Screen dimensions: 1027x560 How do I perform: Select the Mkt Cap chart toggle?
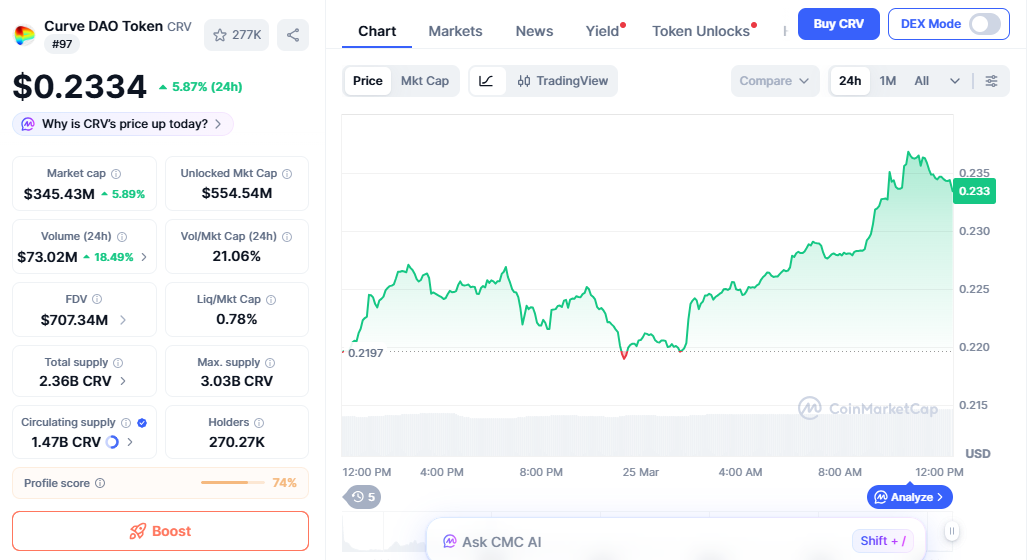click(x=425, y=81)
